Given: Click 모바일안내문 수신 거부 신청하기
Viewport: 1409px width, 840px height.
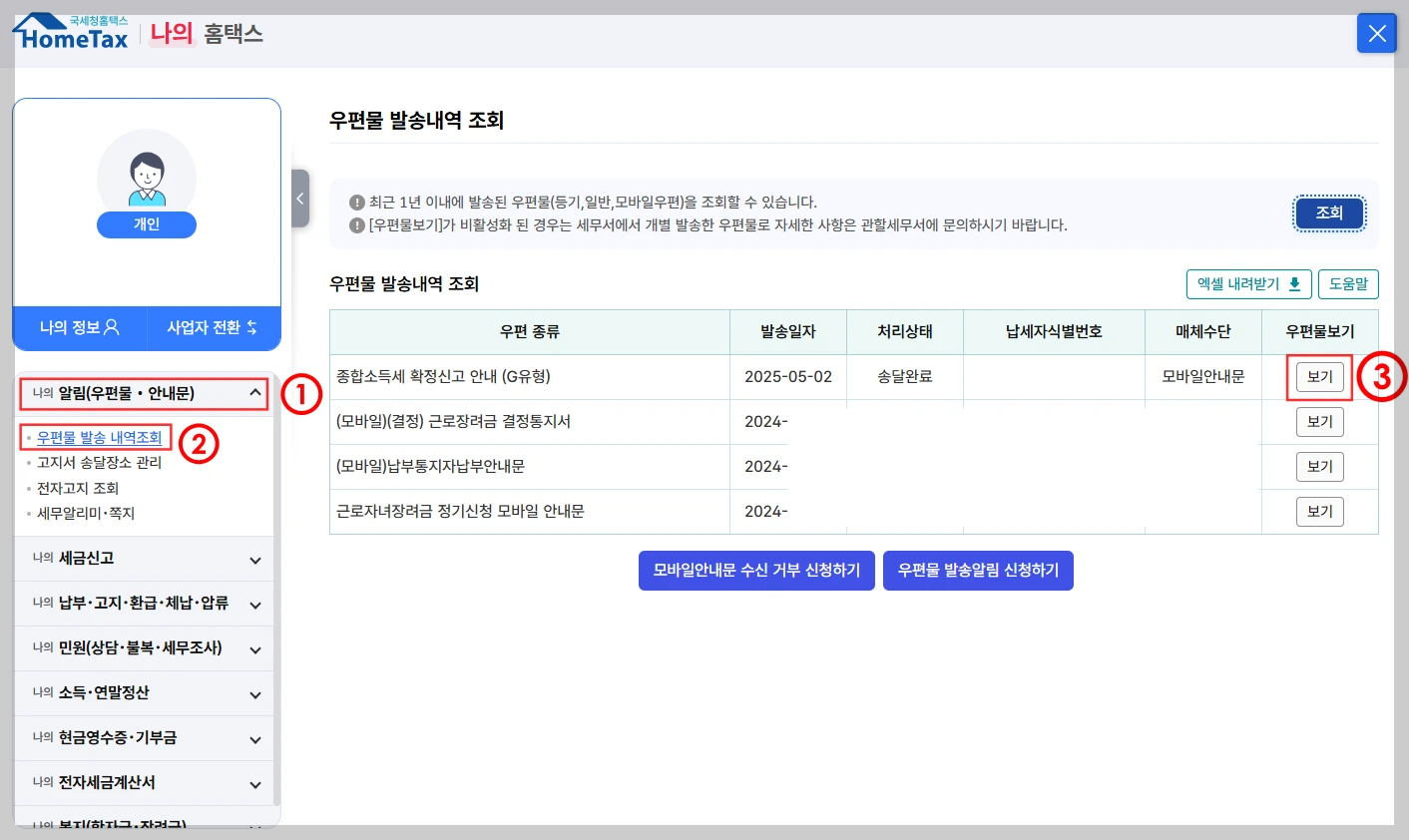Looking at the screenshot, I should [x=756, y=570].
